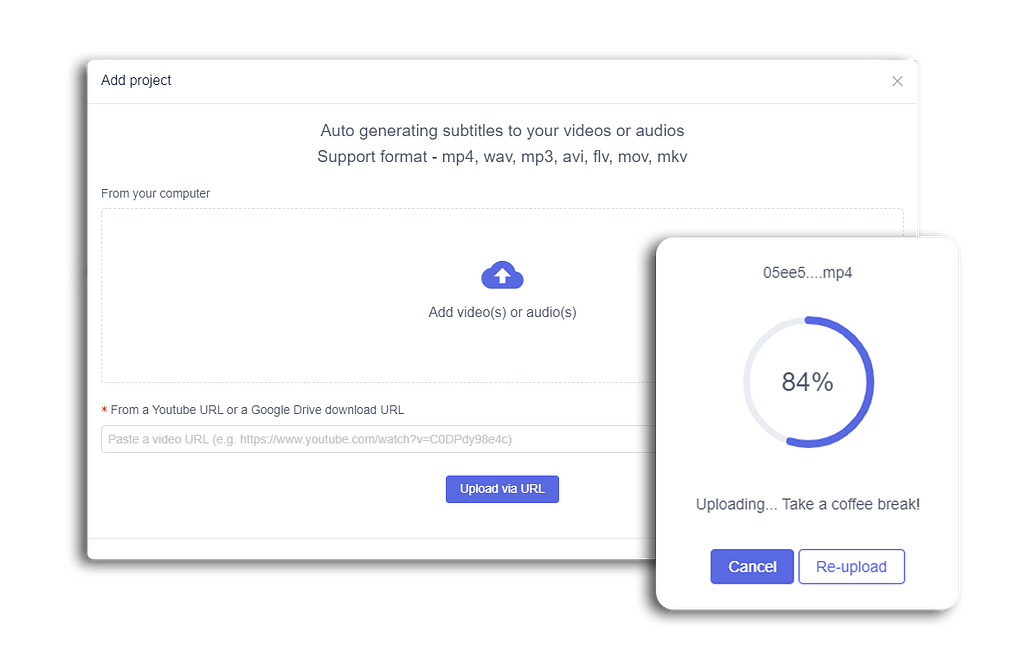Click the Upload via URL button
The image size is (1024, 667).
(x=502, y=489)
